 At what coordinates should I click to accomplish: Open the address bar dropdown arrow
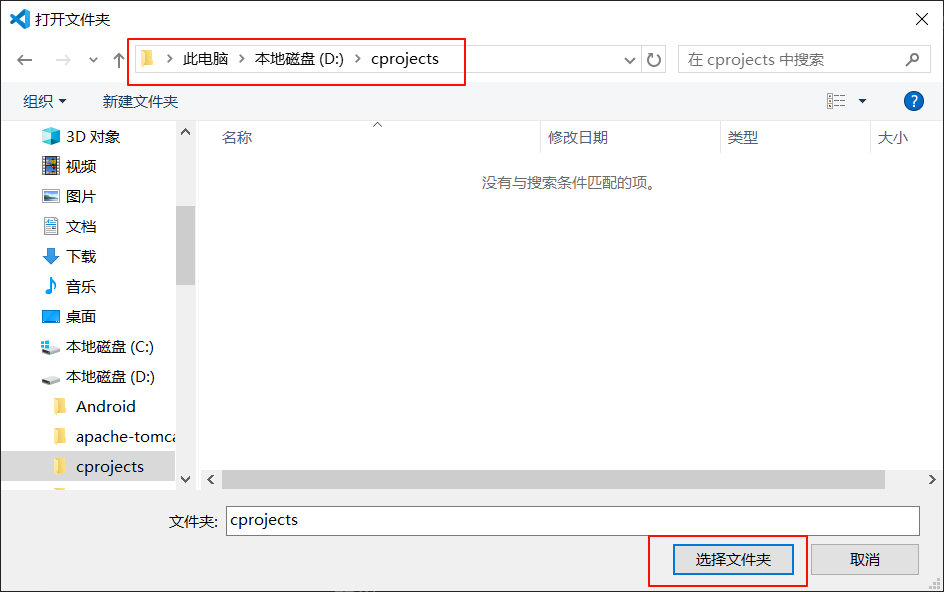[630, 59]
